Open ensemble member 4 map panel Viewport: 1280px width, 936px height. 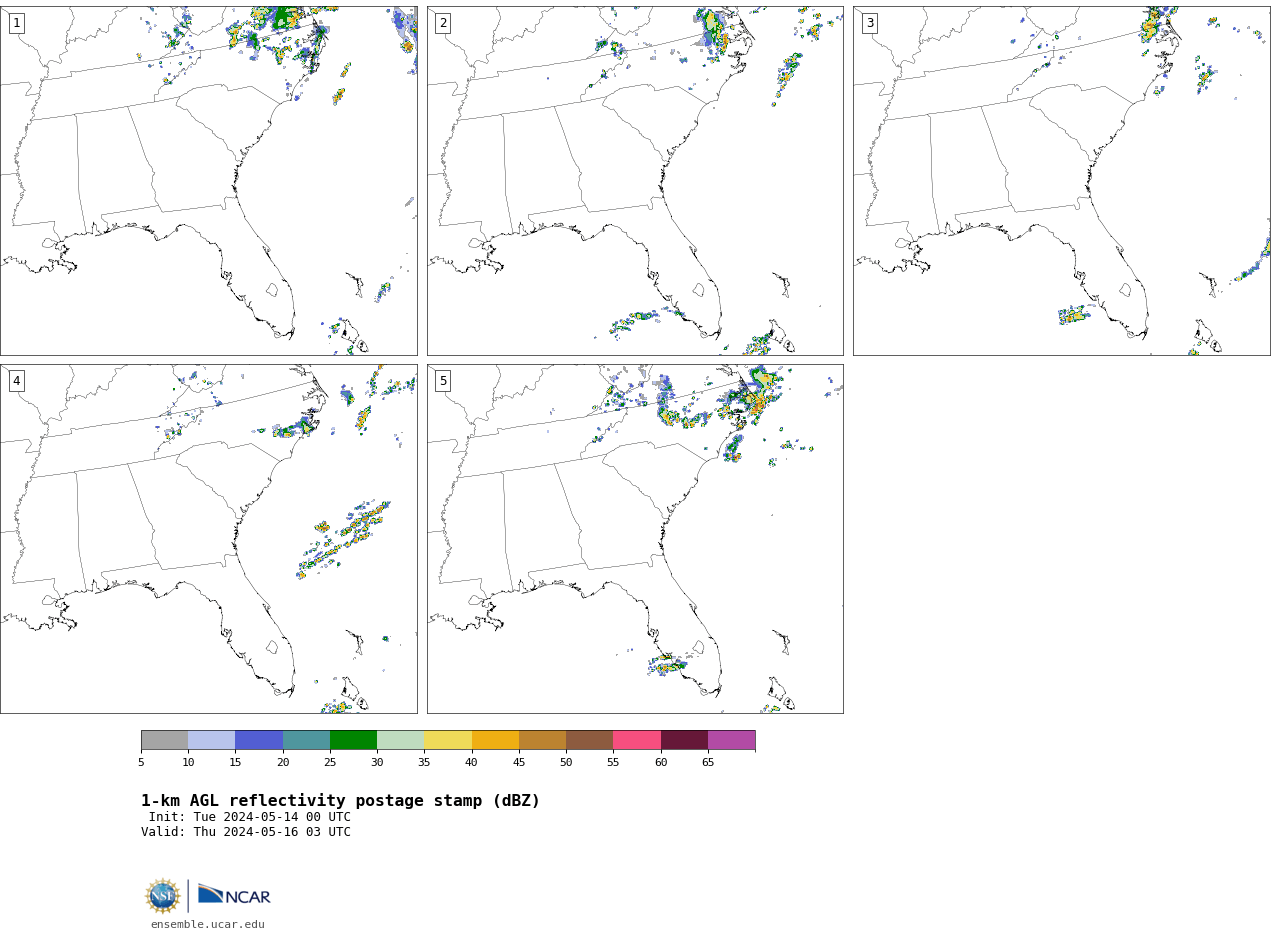(x=209, y=539)
